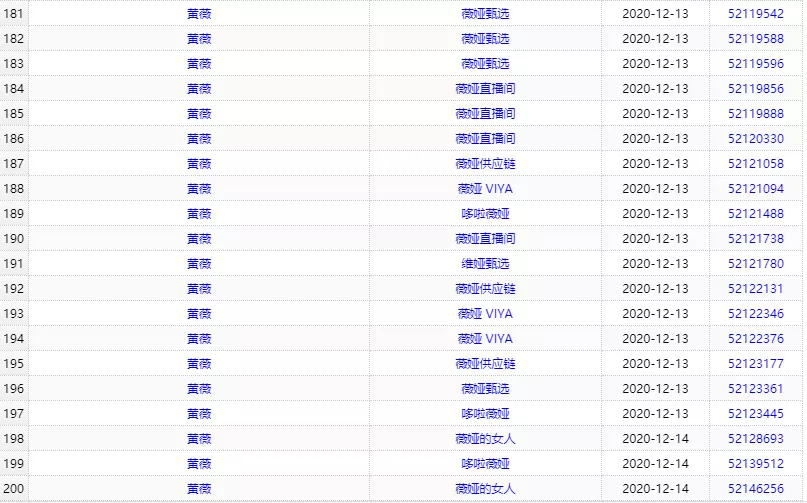Image resolution: width=807 pixels, height=503 pixels.
Task: Open applicant 黄薇 in row 187
Action: coord(199,164)
